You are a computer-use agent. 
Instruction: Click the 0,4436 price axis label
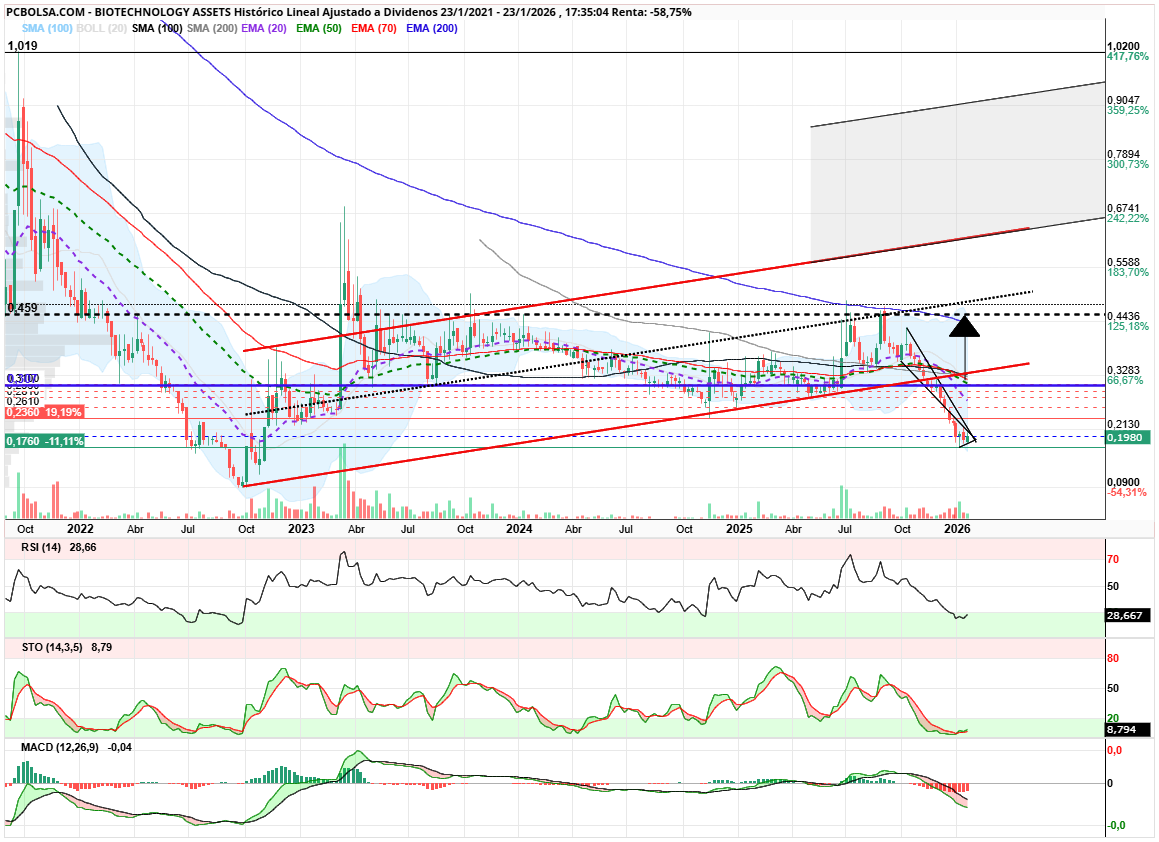[1123, 316]
